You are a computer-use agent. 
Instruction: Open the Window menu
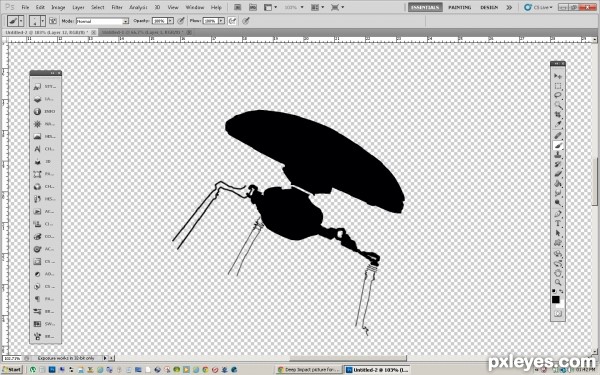tap(195, 7)
